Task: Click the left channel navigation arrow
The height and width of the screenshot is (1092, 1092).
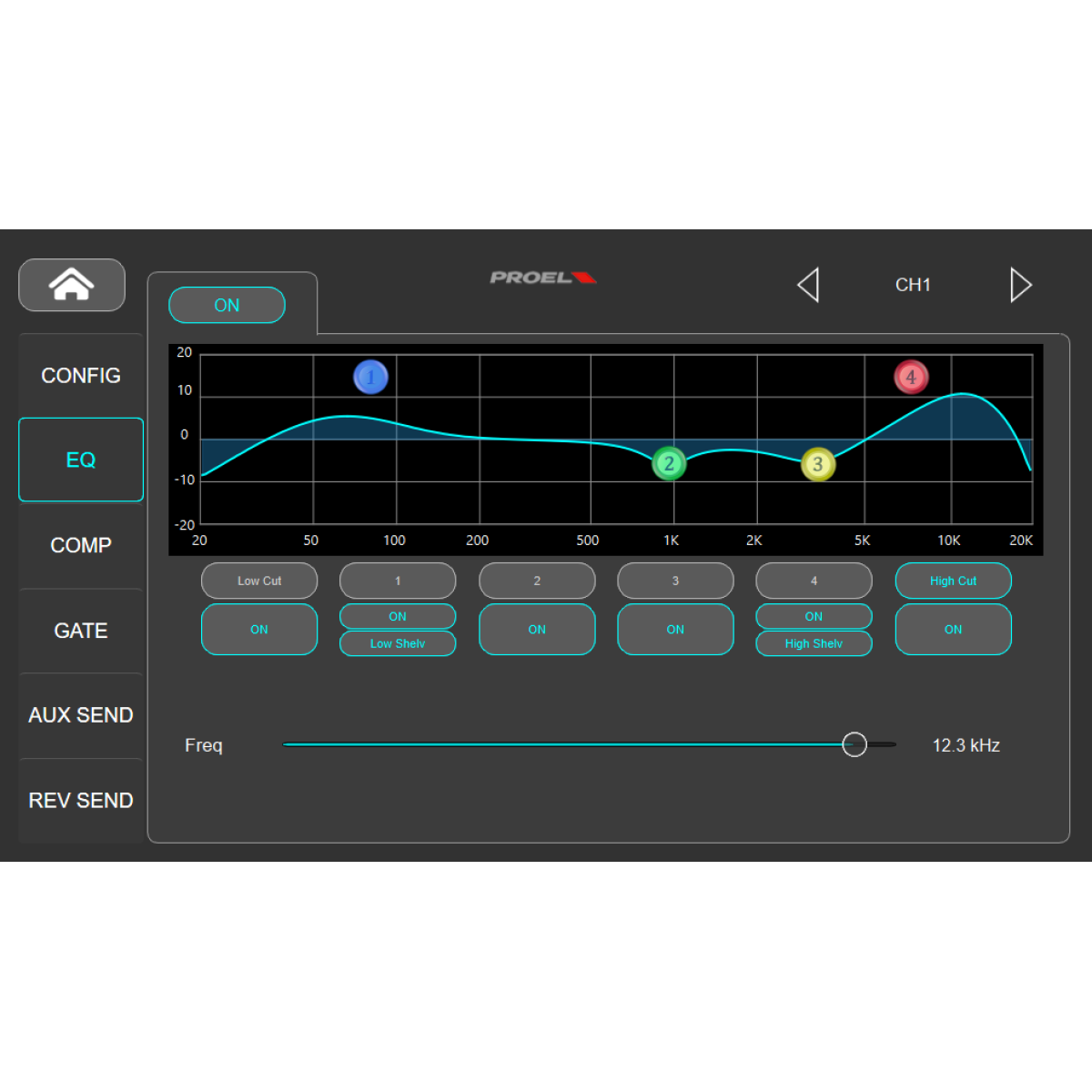Action: pyautogui.click(x=809, y=285)
